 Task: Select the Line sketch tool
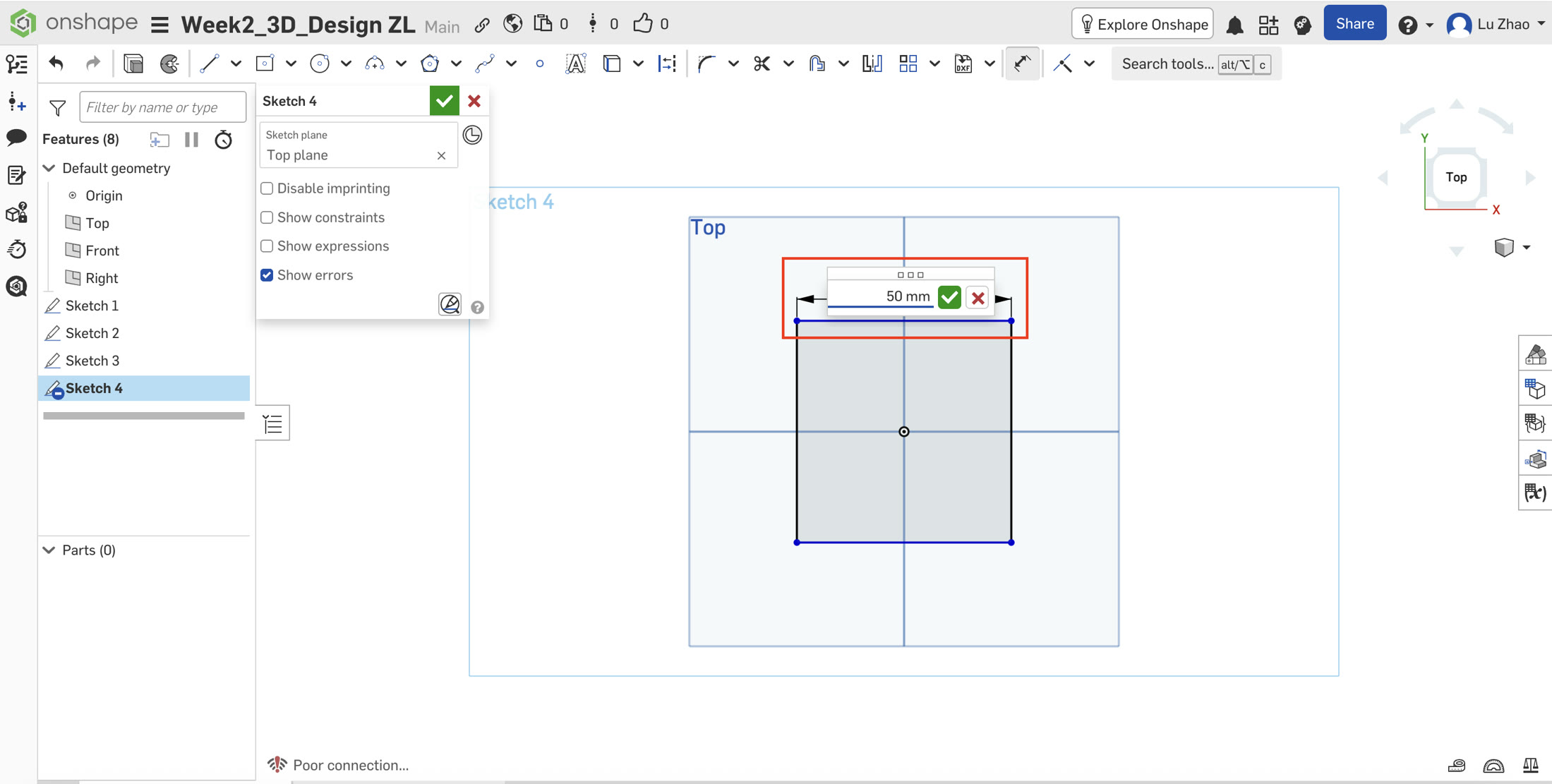(x=209, y=63)
